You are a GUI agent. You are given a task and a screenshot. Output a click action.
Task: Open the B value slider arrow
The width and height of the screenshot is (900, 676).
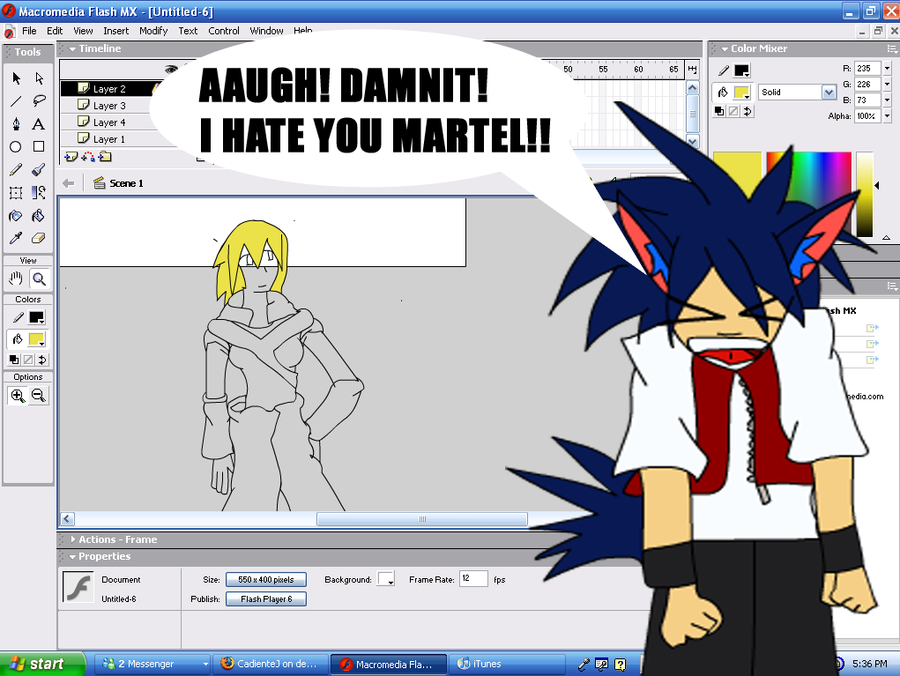[887, 100]
